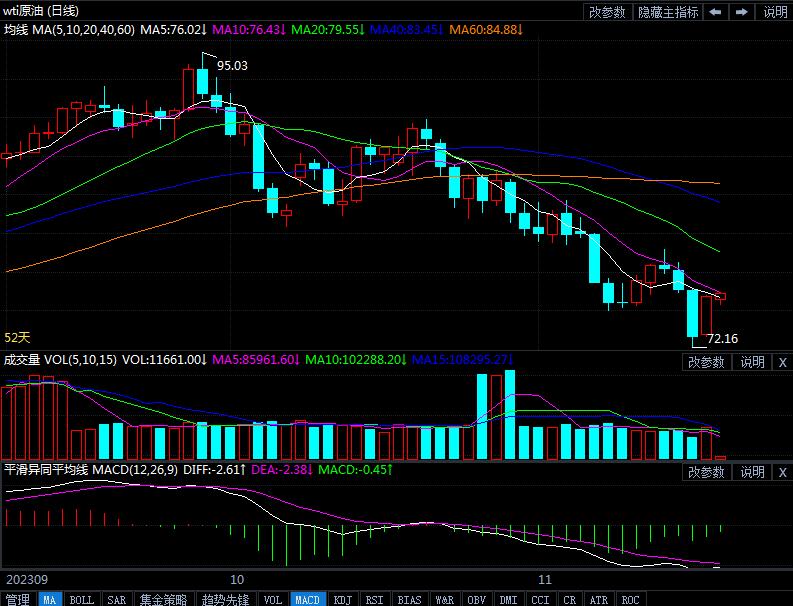Screen dimensions: 793x606
Task: Select the MACD indicator tab
Action: click(x=307, y=599)
